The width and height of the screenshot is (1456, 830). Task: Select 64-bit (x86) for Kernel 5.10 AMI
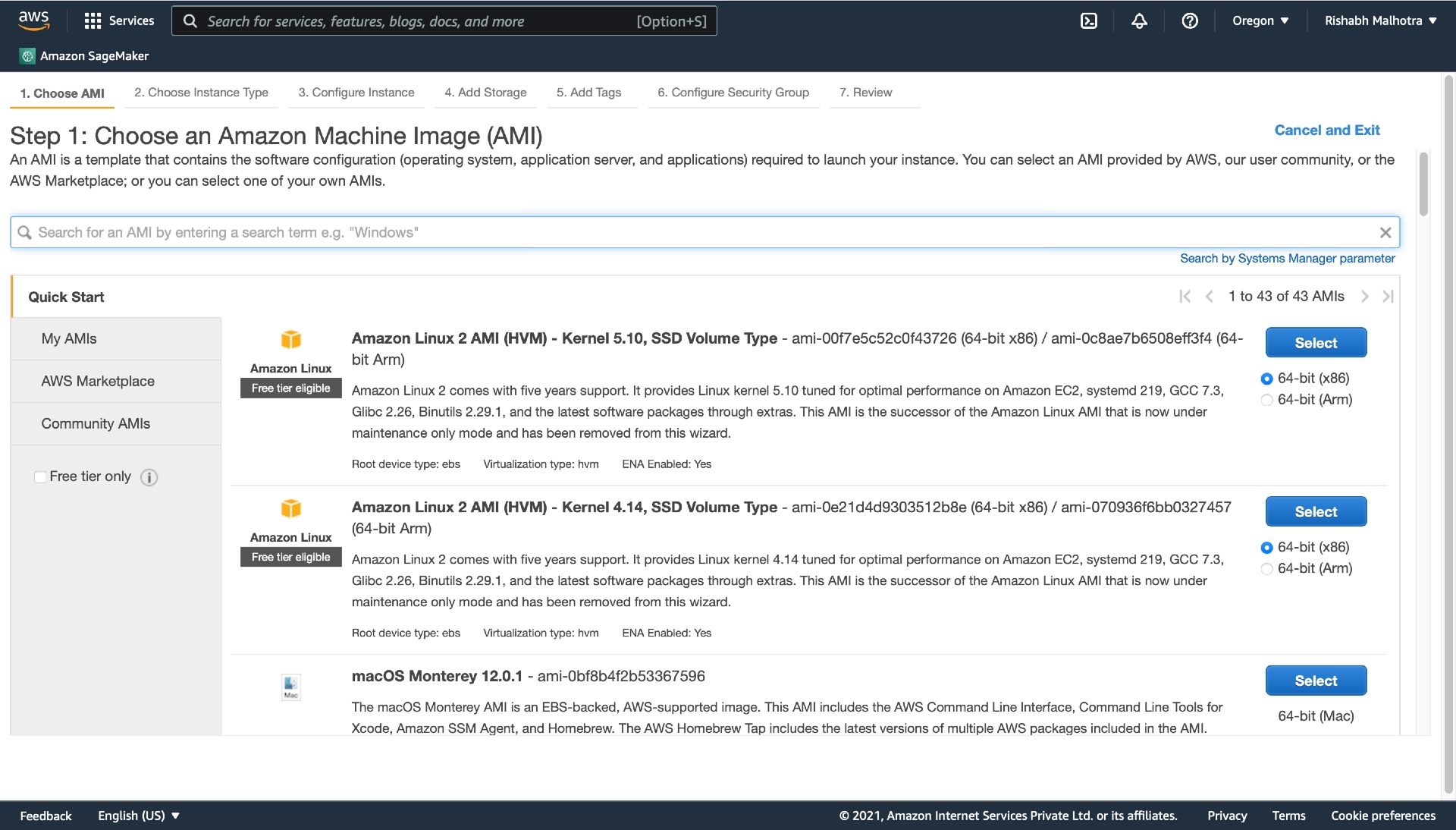[x=1266, y=379]
